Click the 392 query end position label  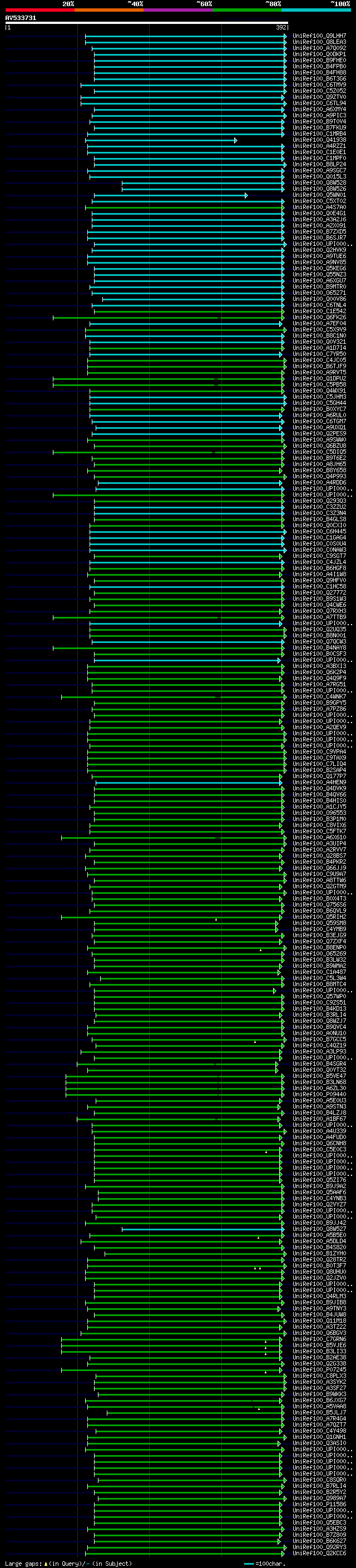(281, 27)
